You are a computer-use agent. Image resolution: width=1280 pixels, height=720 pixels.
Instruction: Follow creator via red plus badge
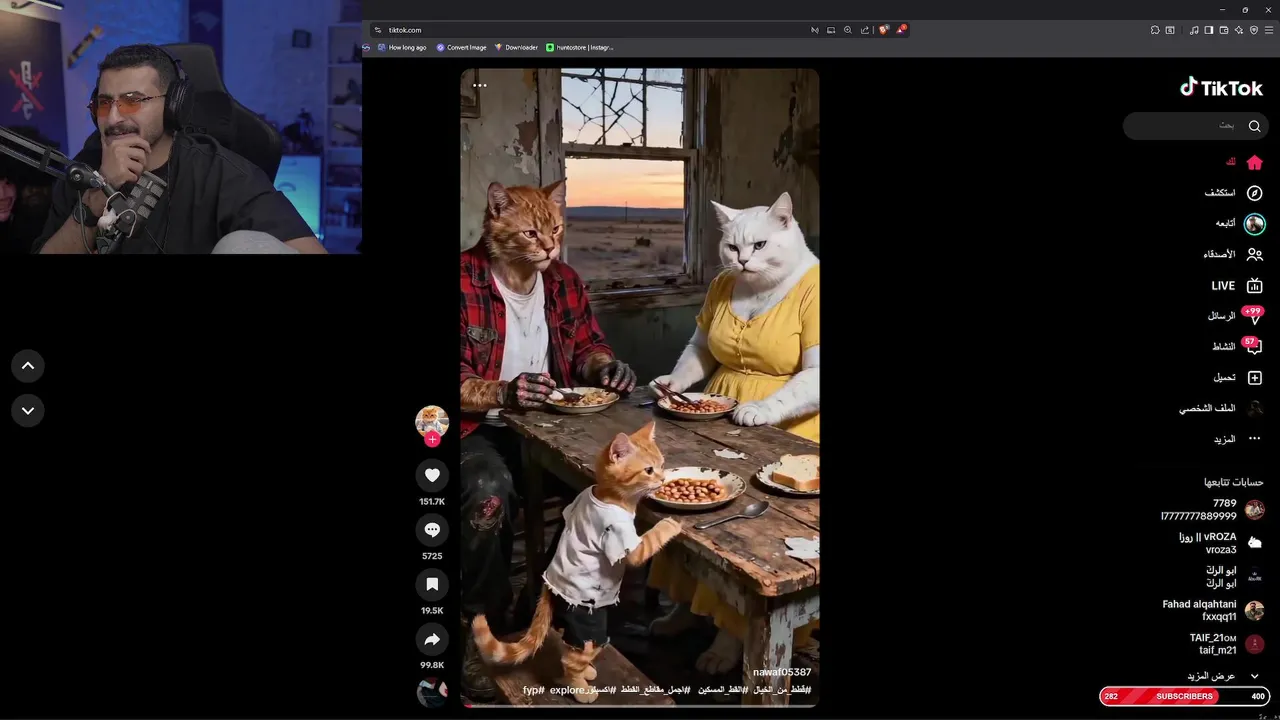(x=432, y=439)
